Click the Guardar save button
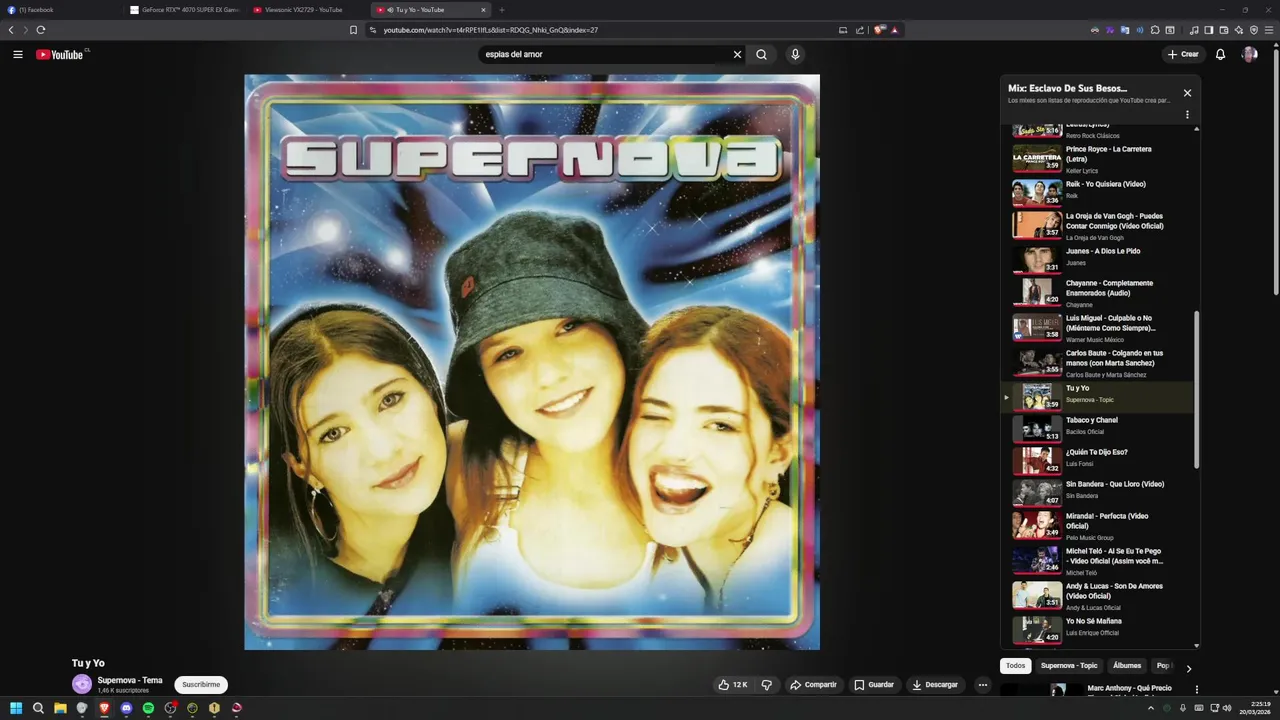This screenshot has height=720, width=1280. tap(874, 685)
